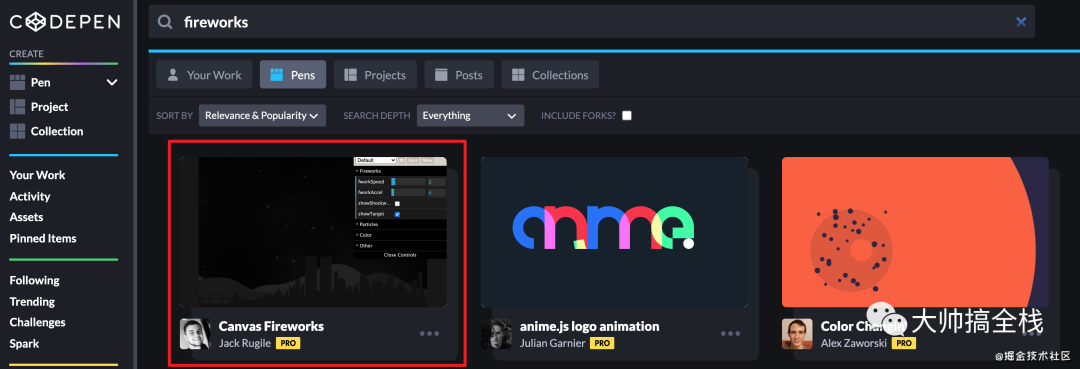Click the PRO badge beside Julian Garnier
This screenshot has width=1080, height=369.
point(603,343)
